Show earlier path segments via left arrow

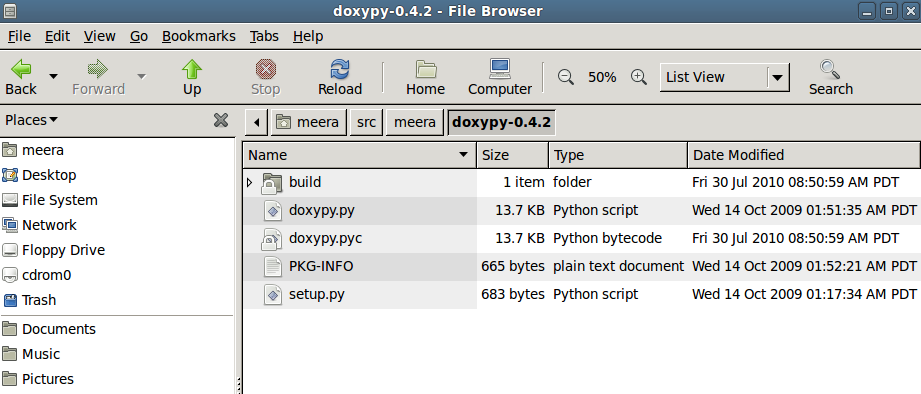256,122
